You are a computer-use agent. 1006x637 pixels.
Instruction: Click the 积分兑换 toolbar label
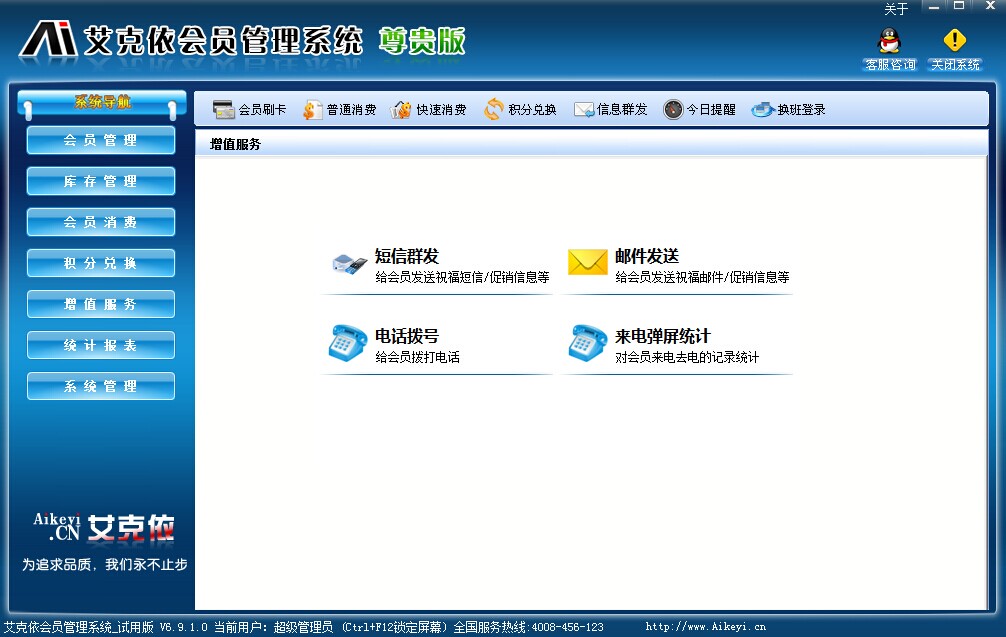[x=532, y=110]
